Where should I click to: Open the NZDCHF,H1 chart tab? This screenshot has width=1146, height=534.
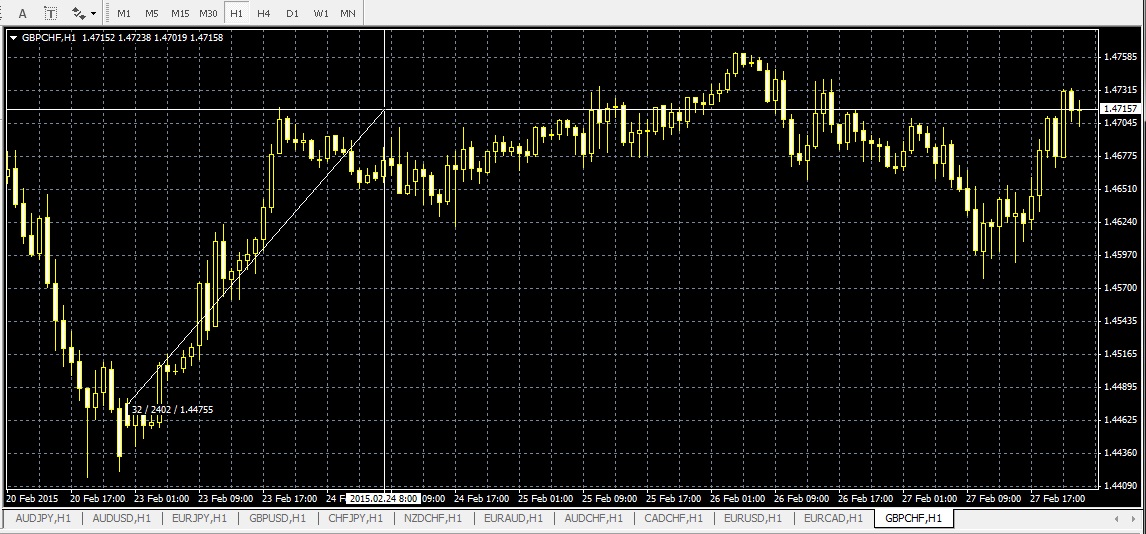click(x=433, y=518)
